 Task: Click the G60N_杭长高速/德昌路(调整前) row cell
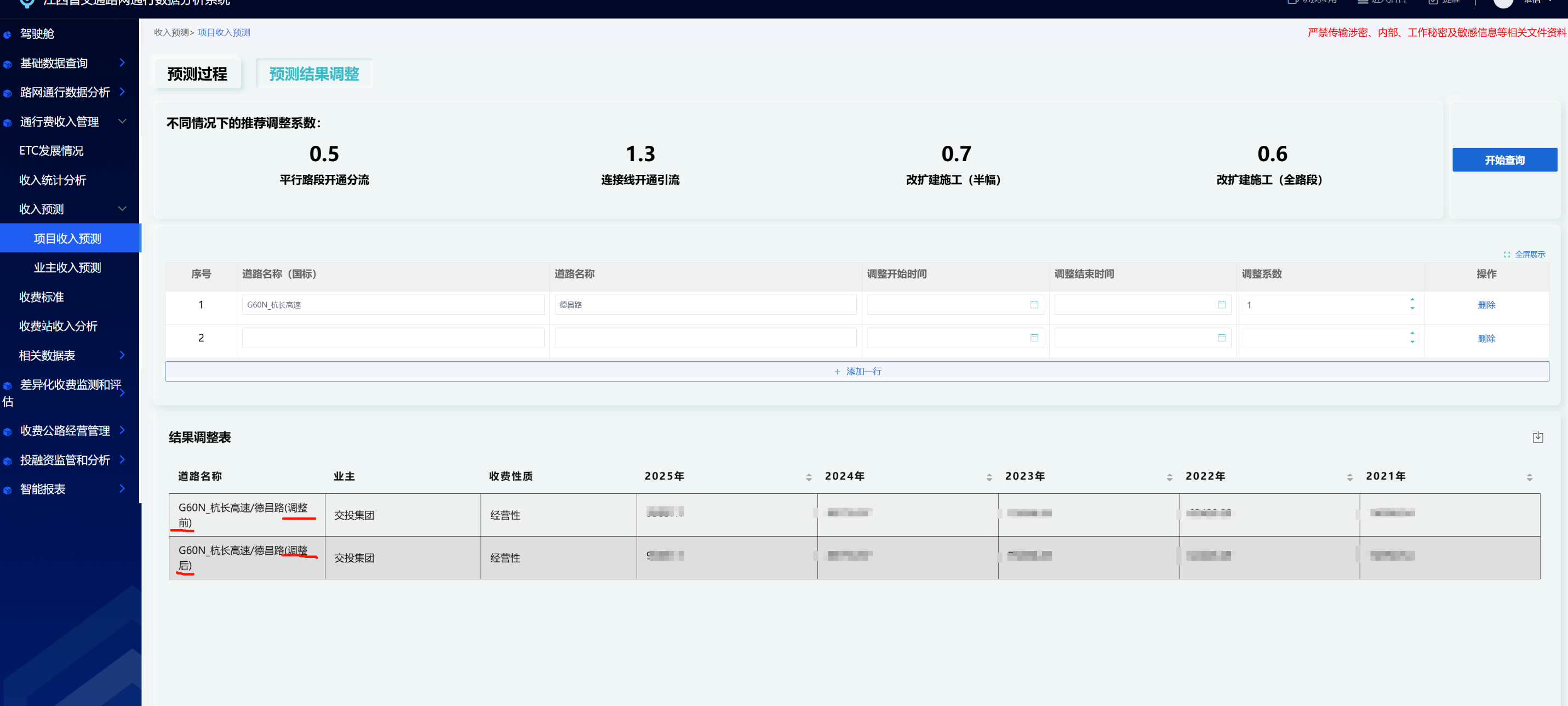[247, 515]
